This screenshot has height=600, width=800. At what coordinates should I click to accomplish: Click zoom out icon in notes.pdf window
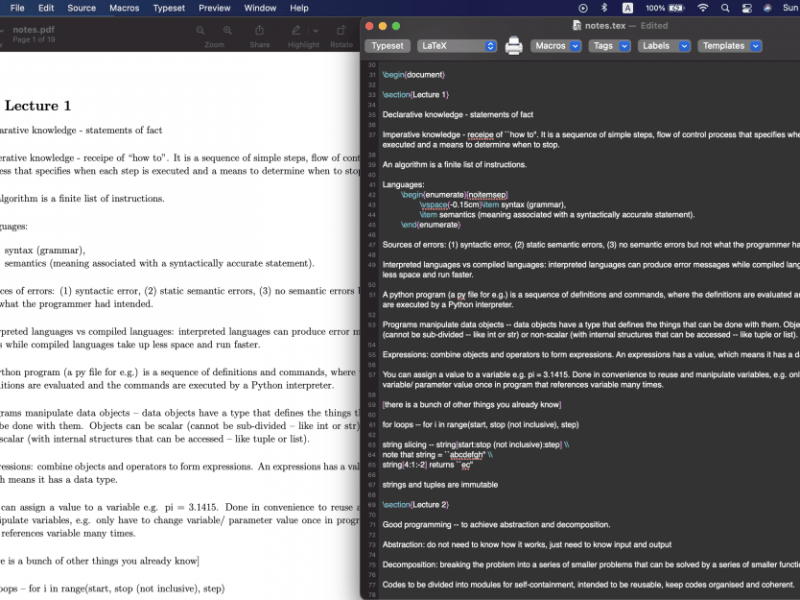pyautogui.click(x=201, y=31)
